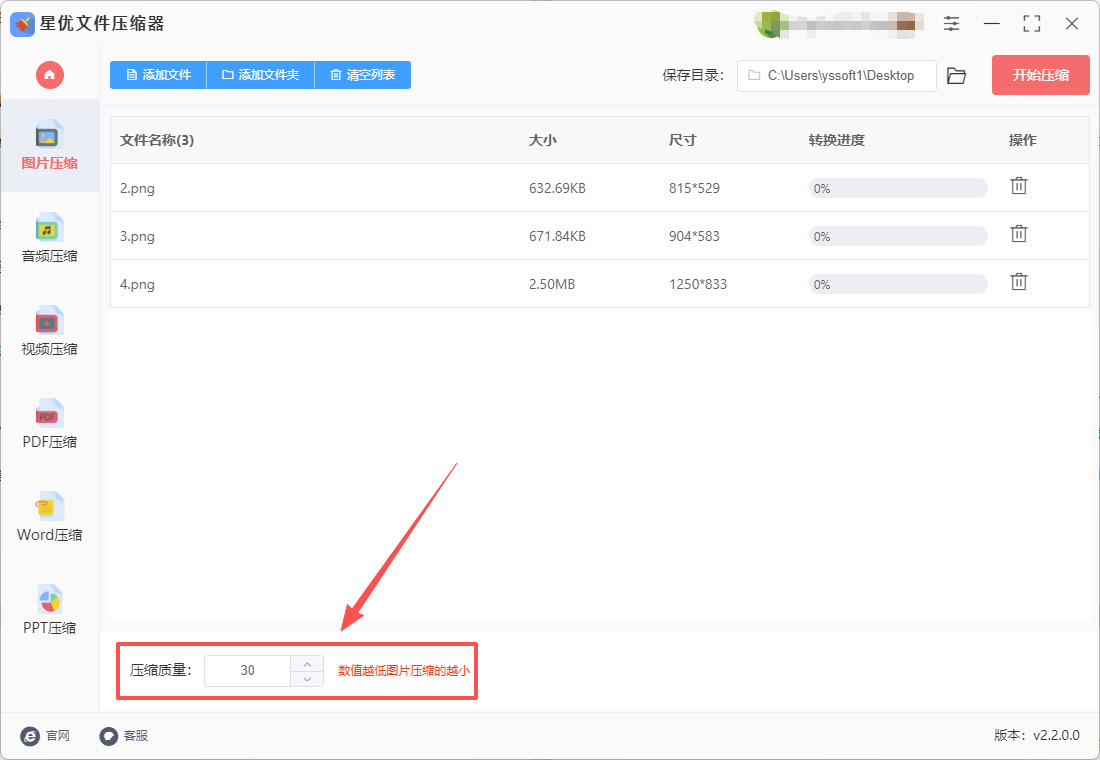Click dimension value 815*529
The width and height of the screenshot is (1100, 760).
pyautogui.click(x=695, y=188)
